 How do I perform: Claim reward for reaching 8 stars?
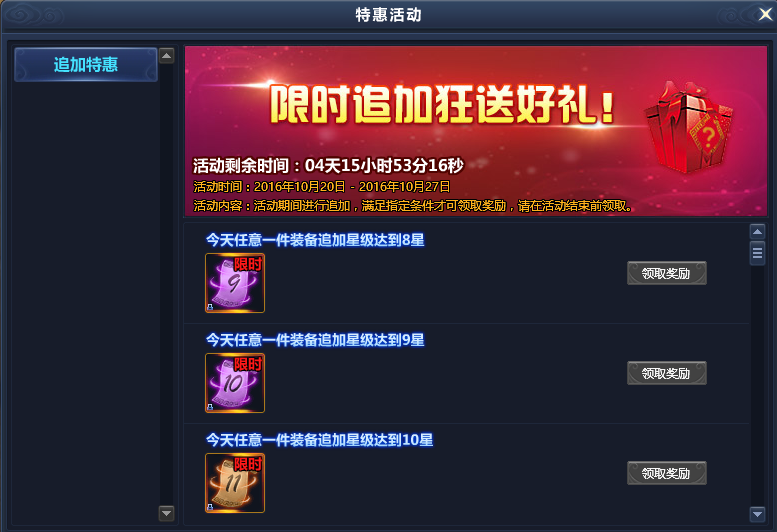tap(666, 273)
